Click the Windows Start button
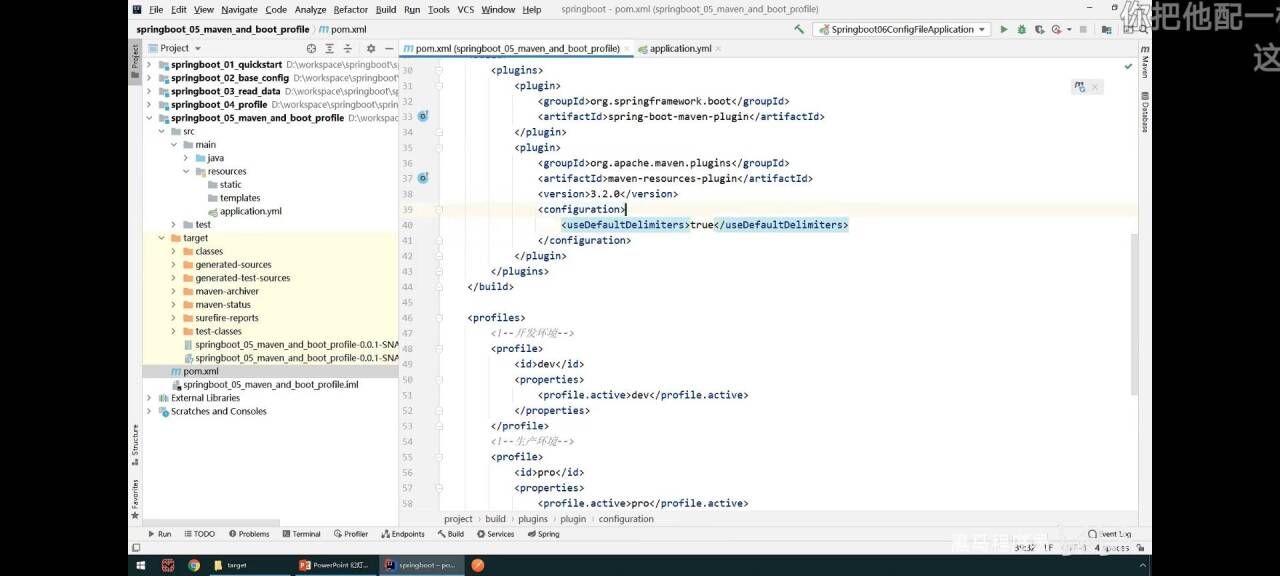 tap(142, 565)
